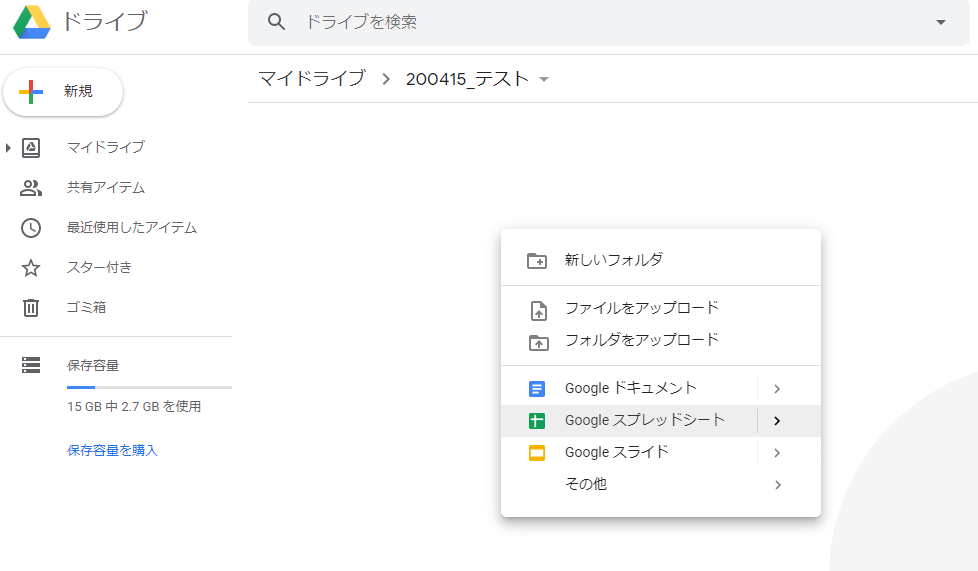Image resolution: width=978 pixels, height=571 pixels.
Task: Click the blue Google Docs icon
Action: coord(536,389)
